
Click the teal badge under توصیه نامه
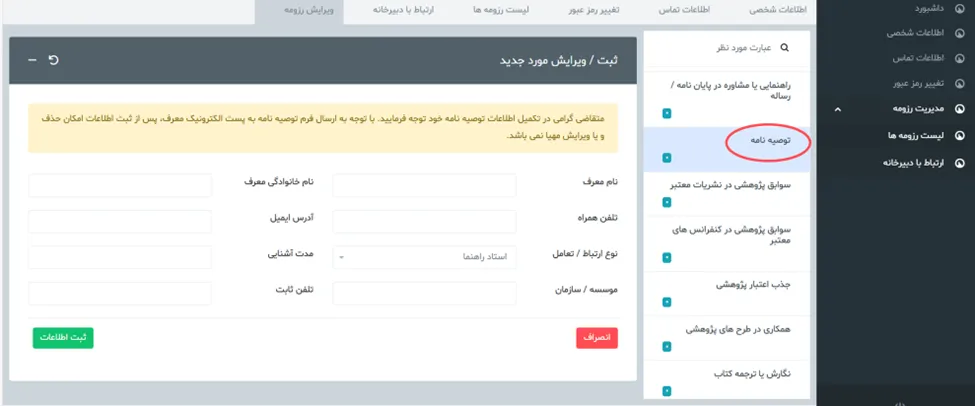pyautogui.click(x=667, y=158)
